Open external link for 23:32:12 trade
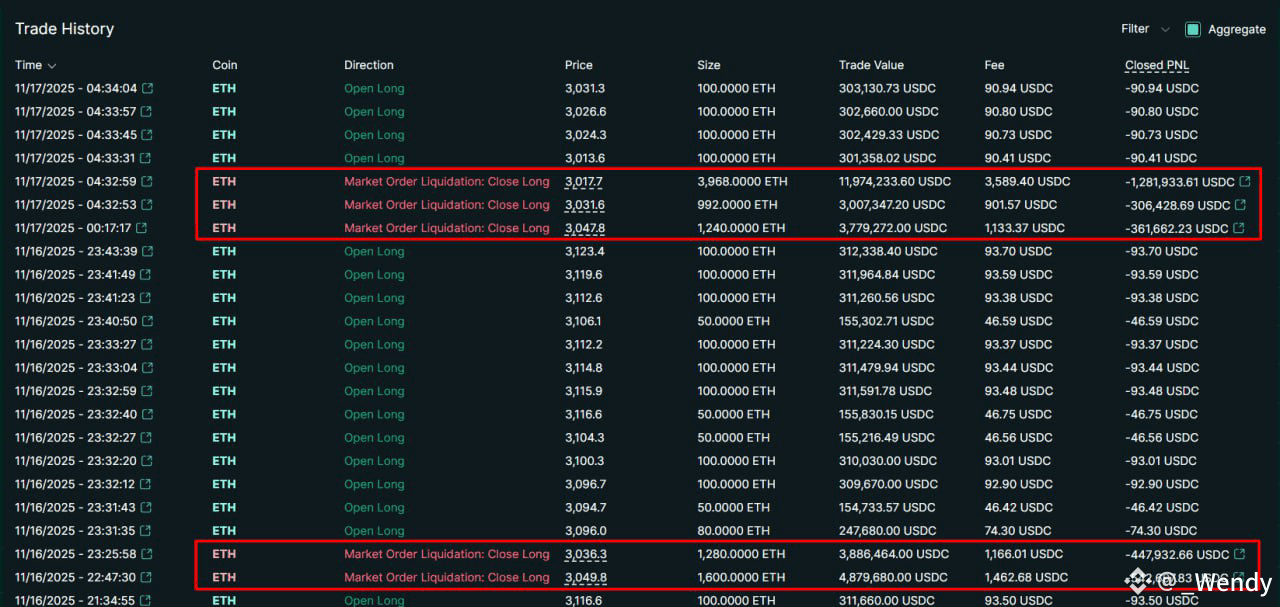This screenshot has height=607, width=1280. point(146,484)
